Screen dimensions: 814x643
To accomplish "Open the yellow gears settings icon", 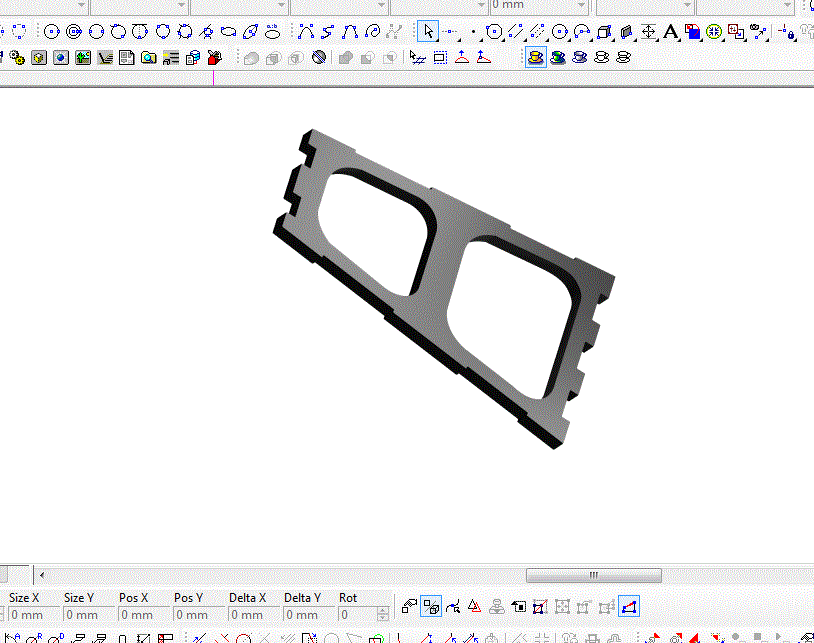I will (x=17, y=57).
